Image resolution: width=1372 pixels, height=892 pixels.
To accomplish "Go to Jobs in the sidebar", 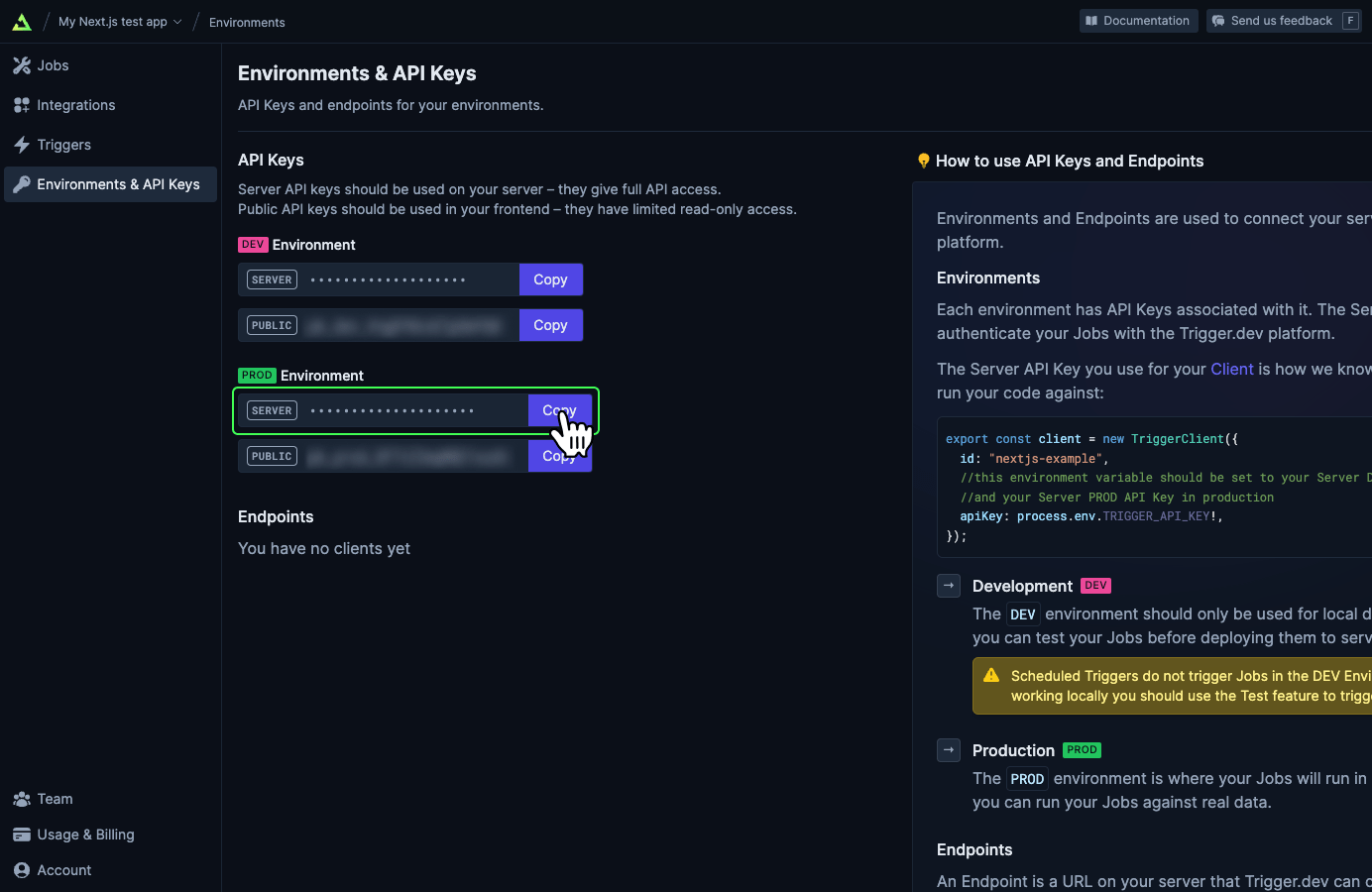I will tap(110, 65).
